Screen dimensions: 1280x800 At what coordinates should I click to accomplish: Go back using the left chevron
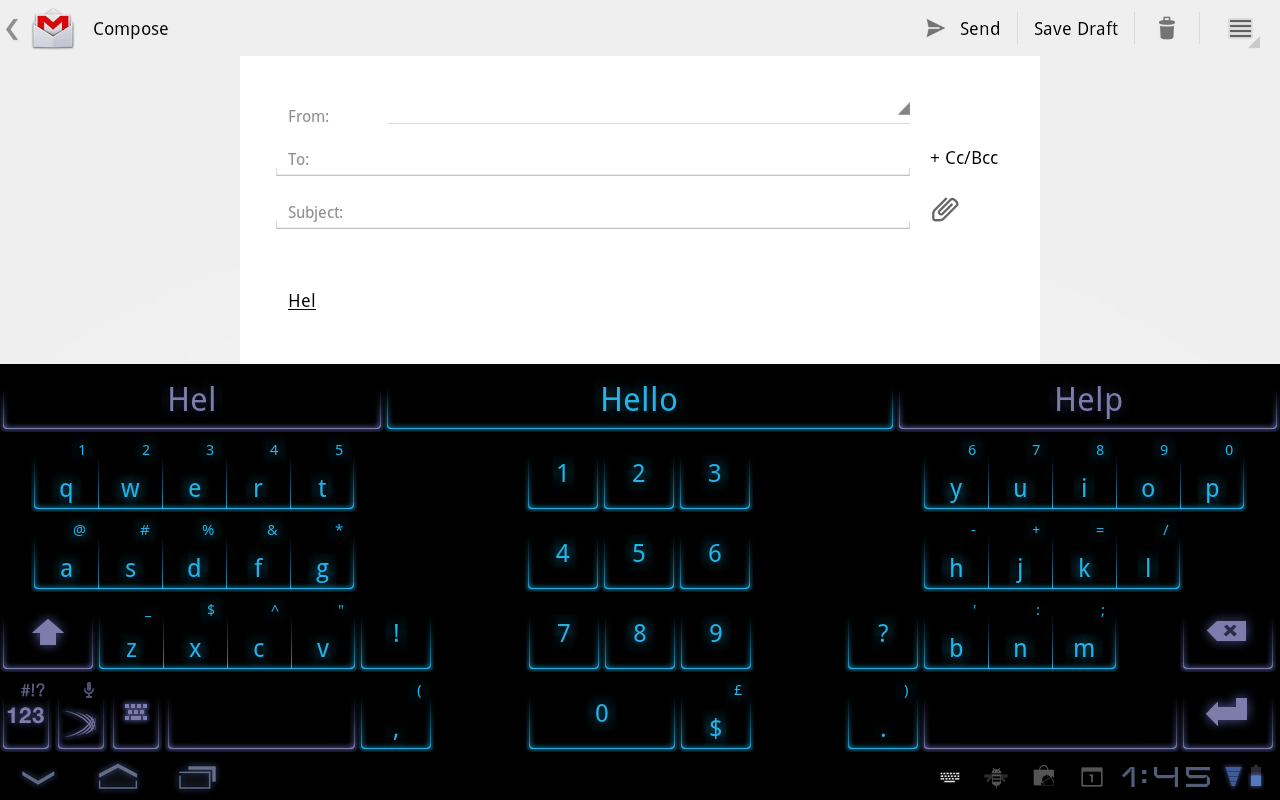(x=12, y=29)
